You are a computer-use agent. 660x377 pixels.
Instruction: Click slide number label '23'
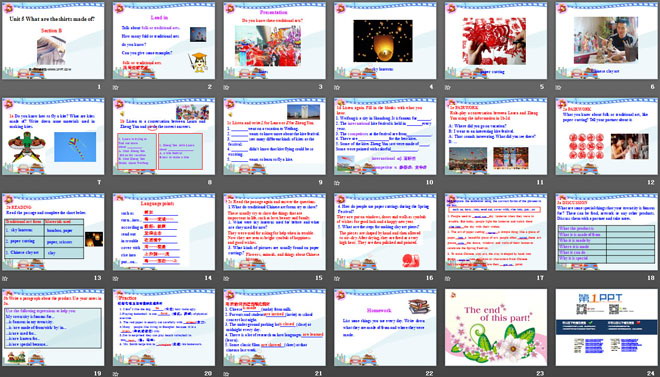click(x=541, y=373)
